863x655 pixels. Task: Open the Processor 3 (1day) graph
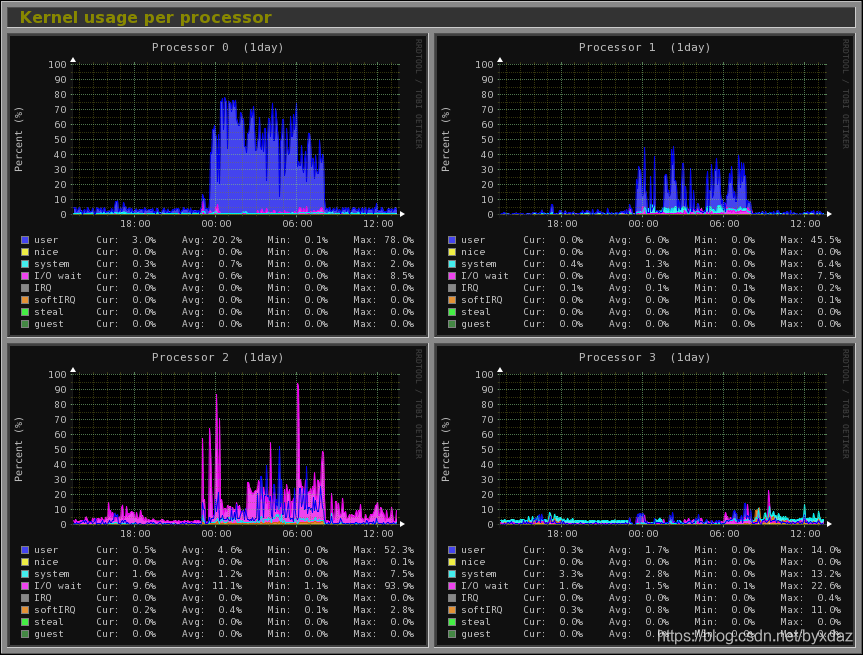[645, 495]
